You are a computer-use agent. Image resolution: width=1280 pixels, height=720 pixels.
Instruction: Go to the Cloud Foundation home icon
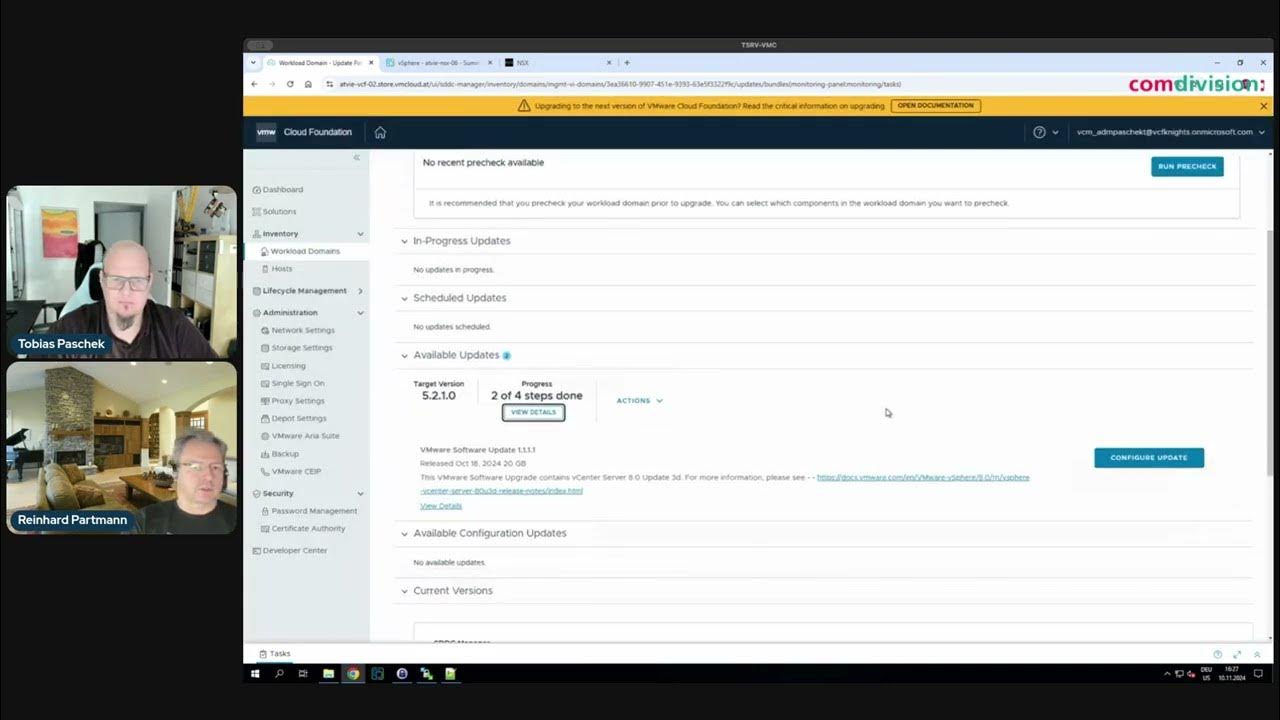pyautogui.click(x=380, y=132)
